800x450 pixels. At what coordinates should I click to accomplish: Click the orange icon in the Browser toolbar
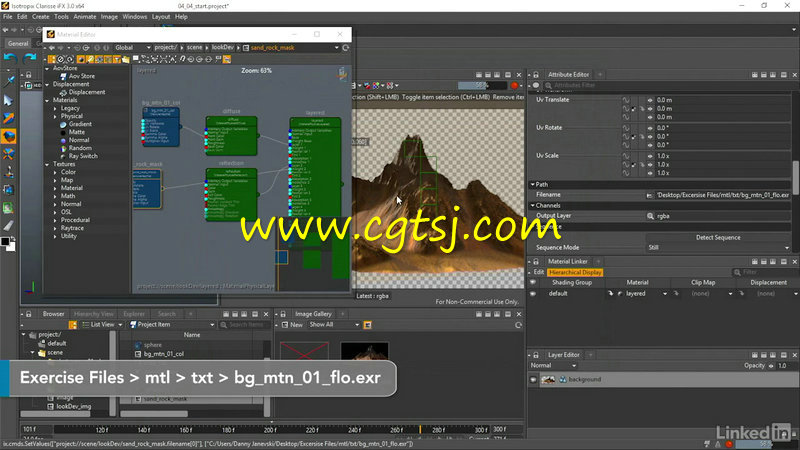(x=72, y=324)
